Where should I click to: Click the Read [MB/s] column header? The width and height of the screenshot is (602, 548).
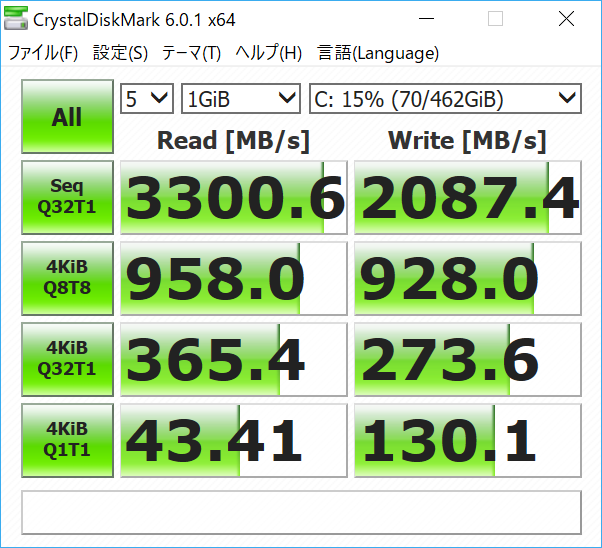[233, 141]
